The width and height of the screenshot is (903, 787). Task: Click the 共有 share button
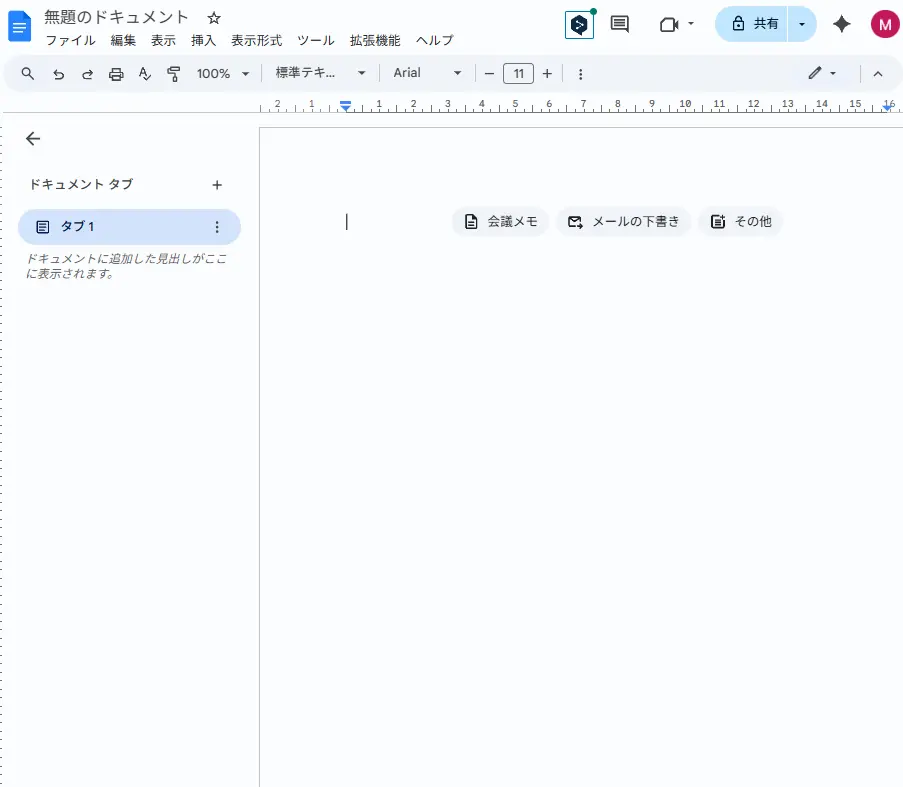click(754, 24)
